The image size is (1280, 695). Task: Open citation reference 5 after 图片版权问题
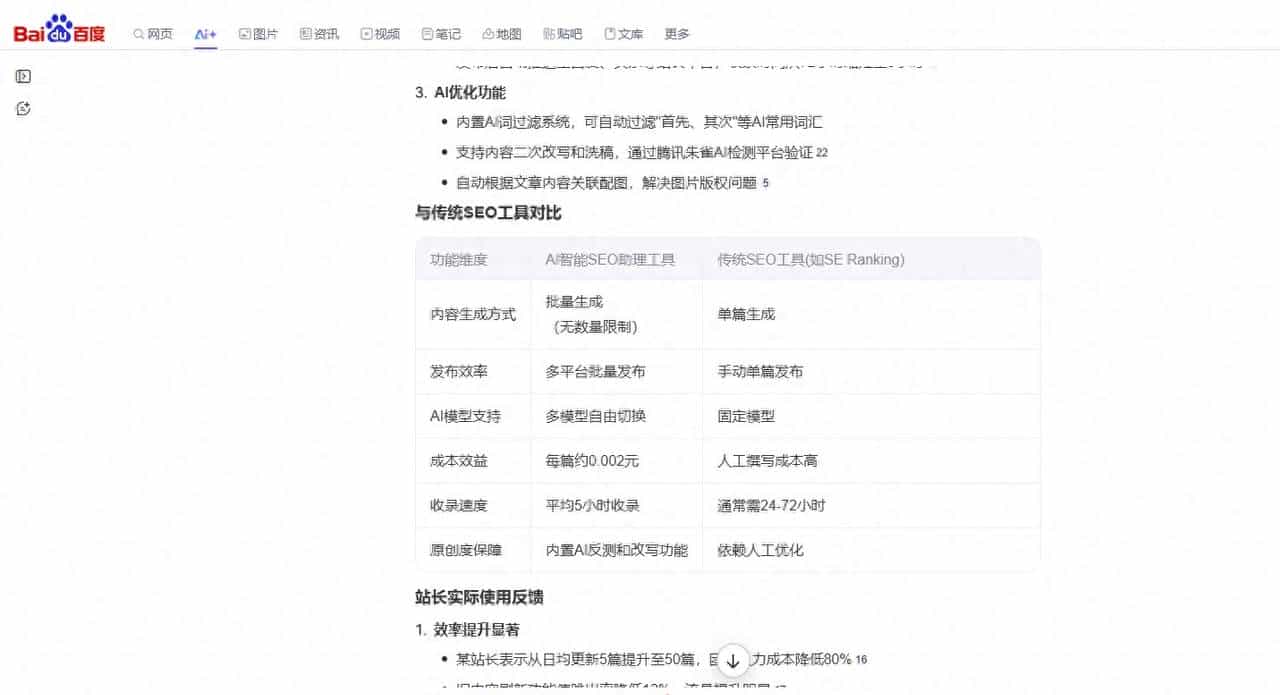click(766, 183)
